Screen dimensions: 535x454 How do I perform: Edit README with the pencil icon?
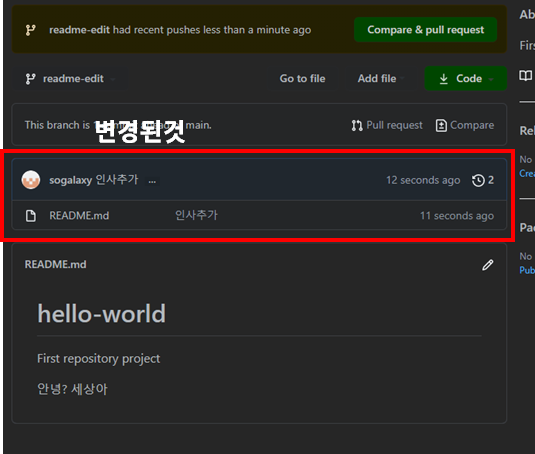coord(488,265)
